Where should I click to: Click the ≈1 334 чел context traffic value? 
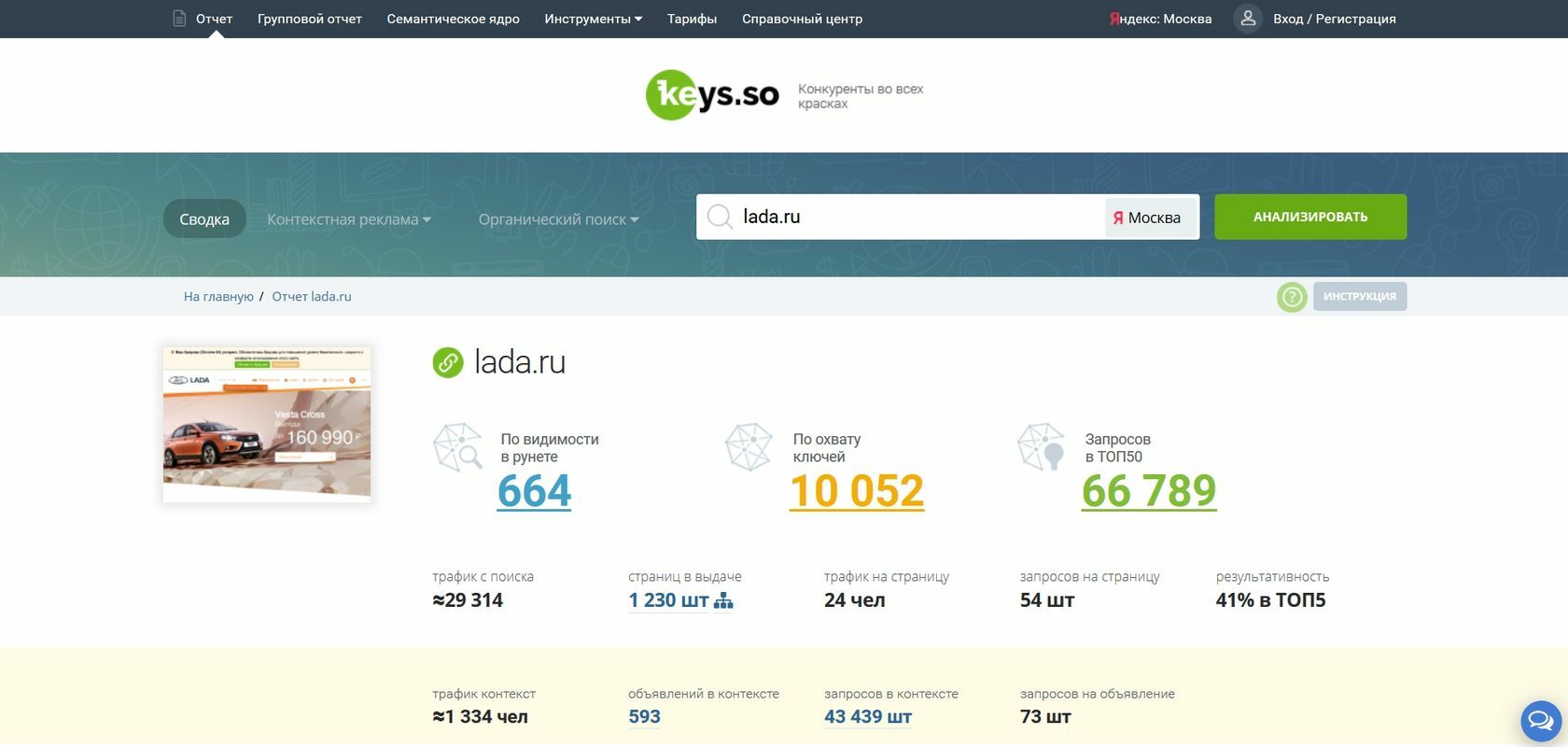[x=480, y=717]
